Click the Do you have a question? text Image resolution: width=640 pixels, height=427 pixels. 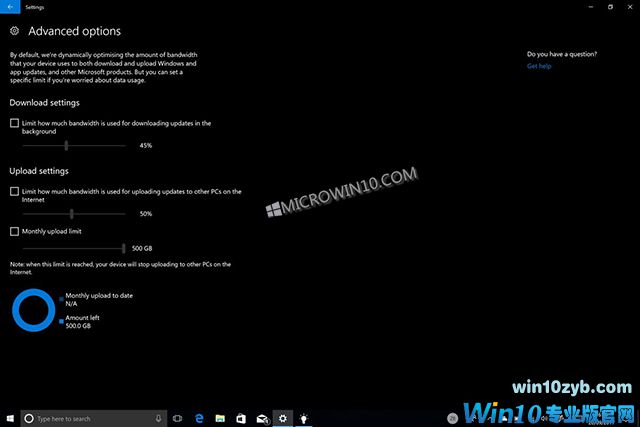(x=562, y=54)
